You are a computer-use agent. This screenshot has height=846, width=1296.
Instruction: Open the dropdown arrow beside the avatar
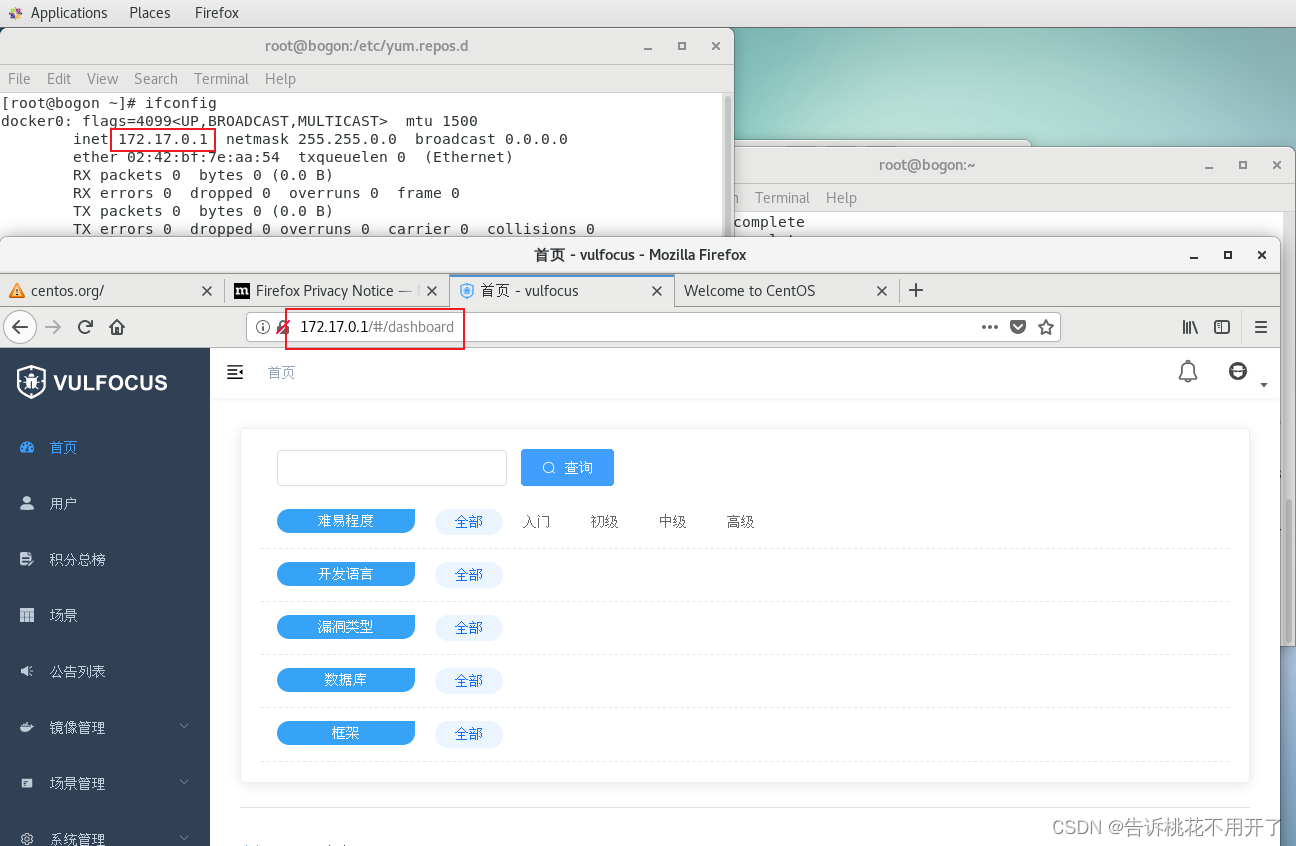(1263, 385)
